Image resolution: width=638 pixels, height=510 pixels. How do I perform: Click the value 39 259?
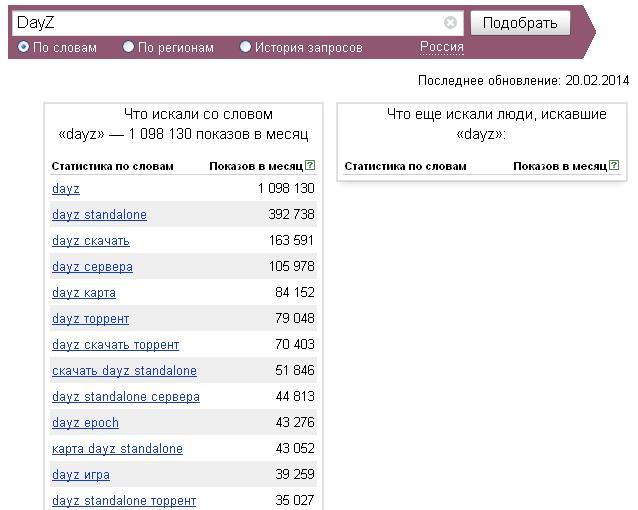[x=295, y=474]
